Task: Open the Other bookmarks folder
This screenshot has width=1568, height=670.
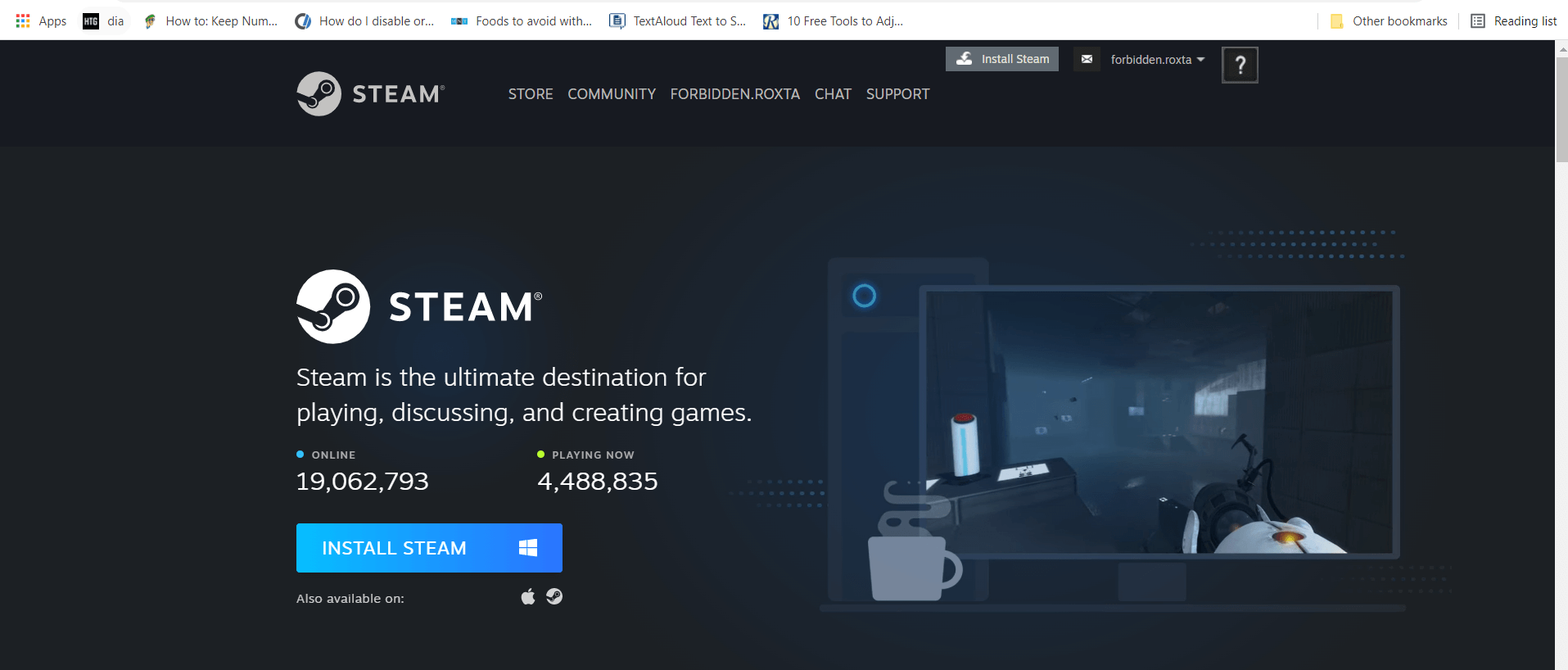Action: click(x=1389, y=21)
